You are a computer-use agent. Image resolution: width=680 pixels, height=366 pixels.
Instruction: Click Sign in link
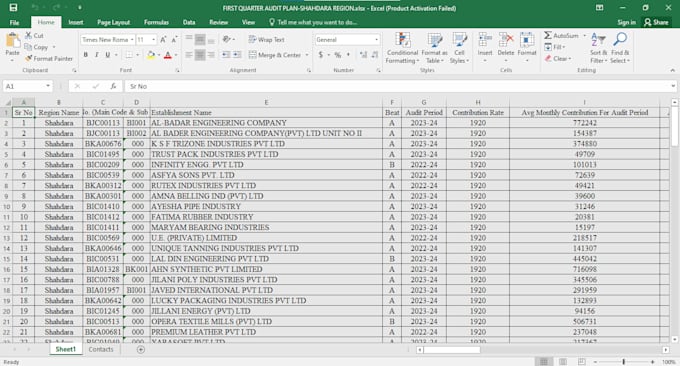coord(626,22)
